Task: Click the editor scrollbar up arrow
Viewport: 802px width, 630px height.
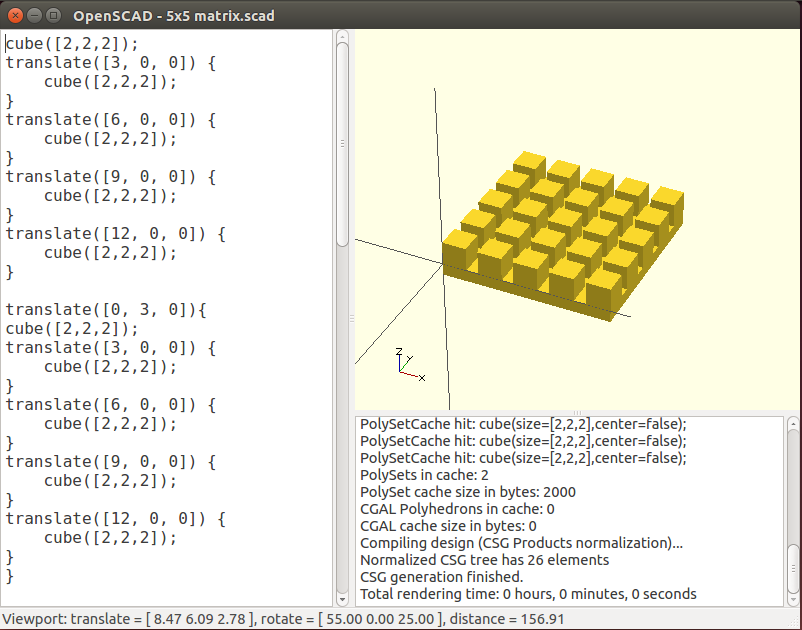Action: tap(342, 36)
